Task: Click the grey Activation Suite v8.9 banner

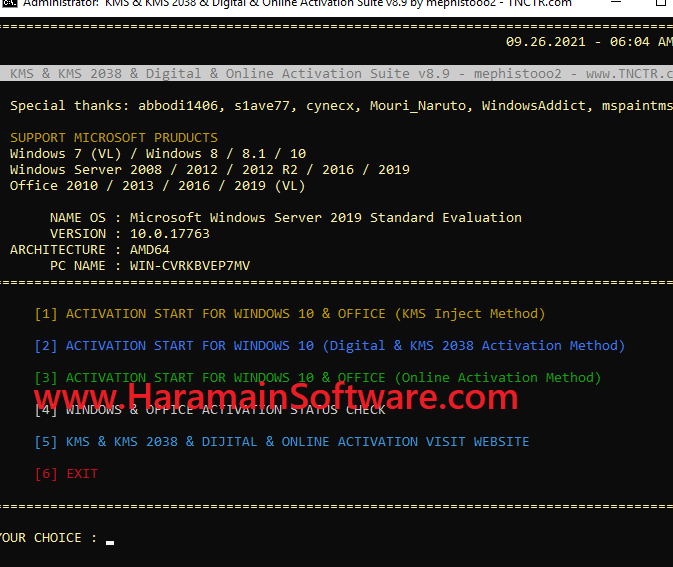Action: tap(336, 73)
